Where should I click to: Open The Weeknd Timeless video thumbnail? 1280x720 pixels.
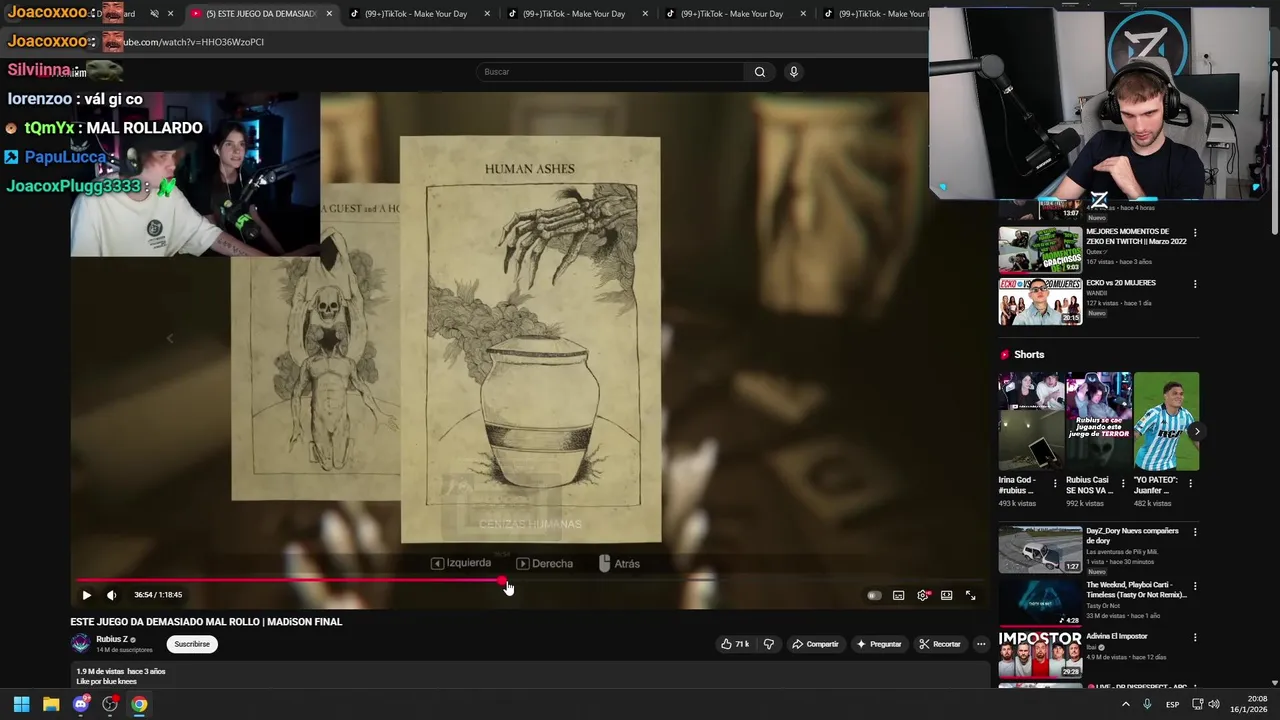1040,603
